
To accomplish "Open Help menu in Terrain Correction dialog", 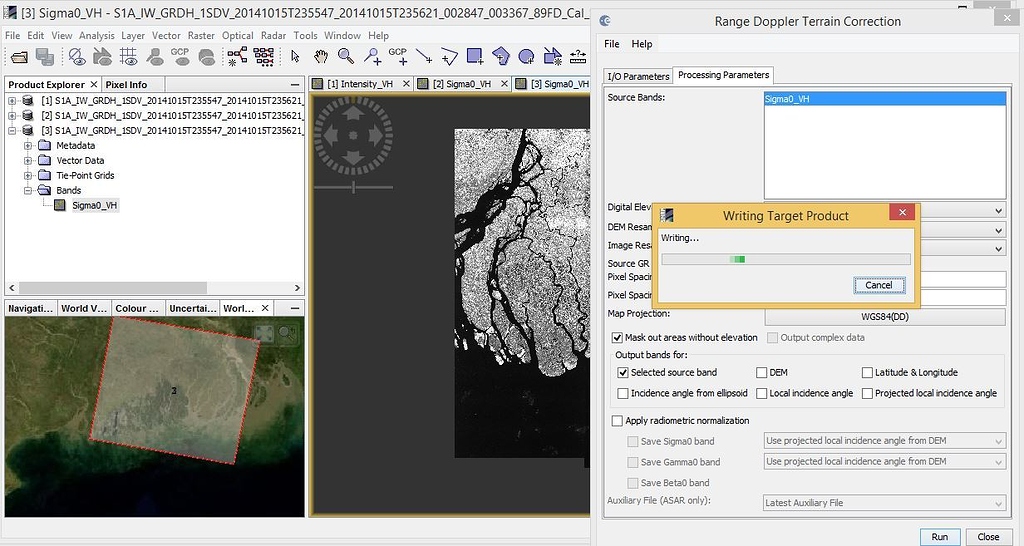I will [x=641, y=44].
